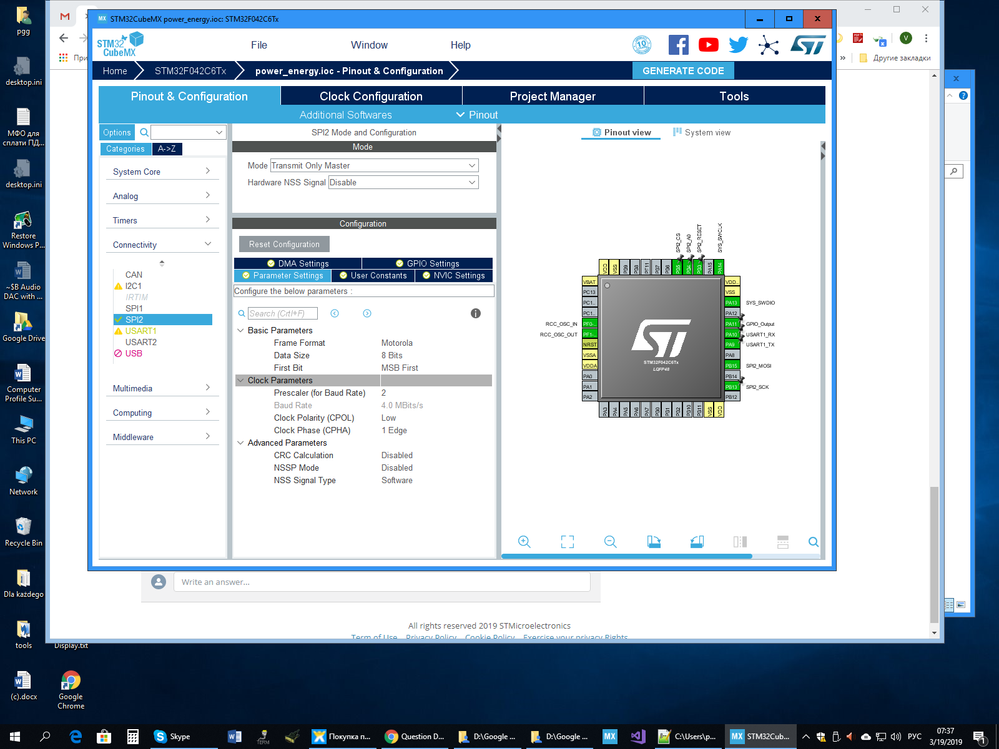Switch to System view

click(701, 132)
